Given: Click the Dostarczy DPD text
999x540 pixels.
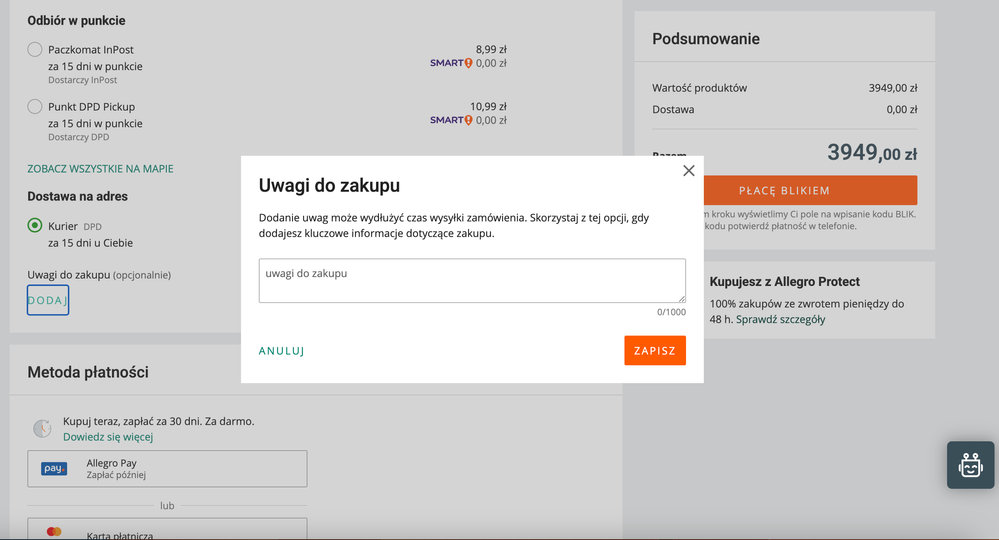Looking at the screenshot, I should pos(78,137).
